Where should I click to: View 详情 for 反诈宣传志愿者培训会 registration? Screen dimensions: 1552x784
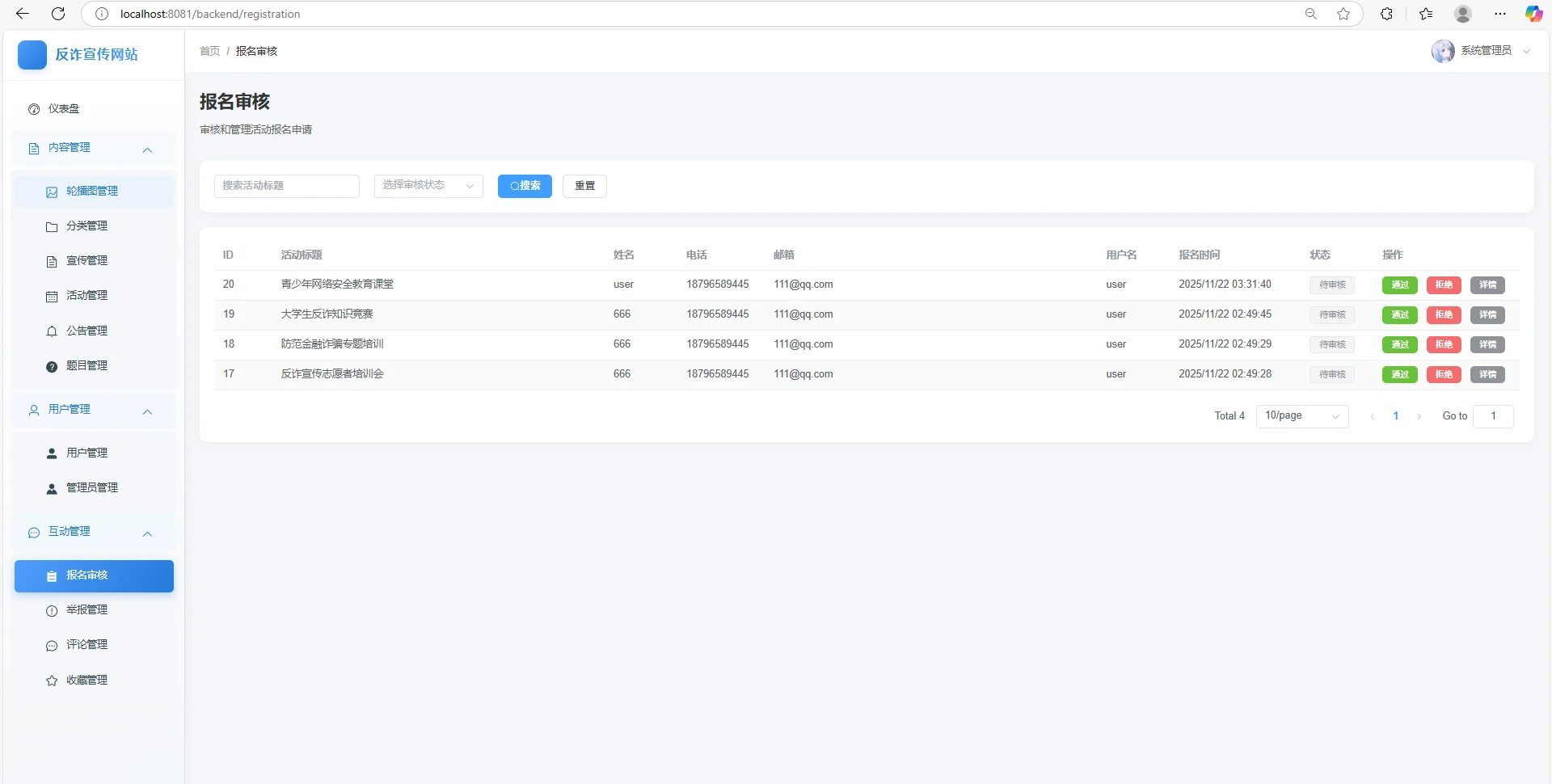coord(1487,374)
